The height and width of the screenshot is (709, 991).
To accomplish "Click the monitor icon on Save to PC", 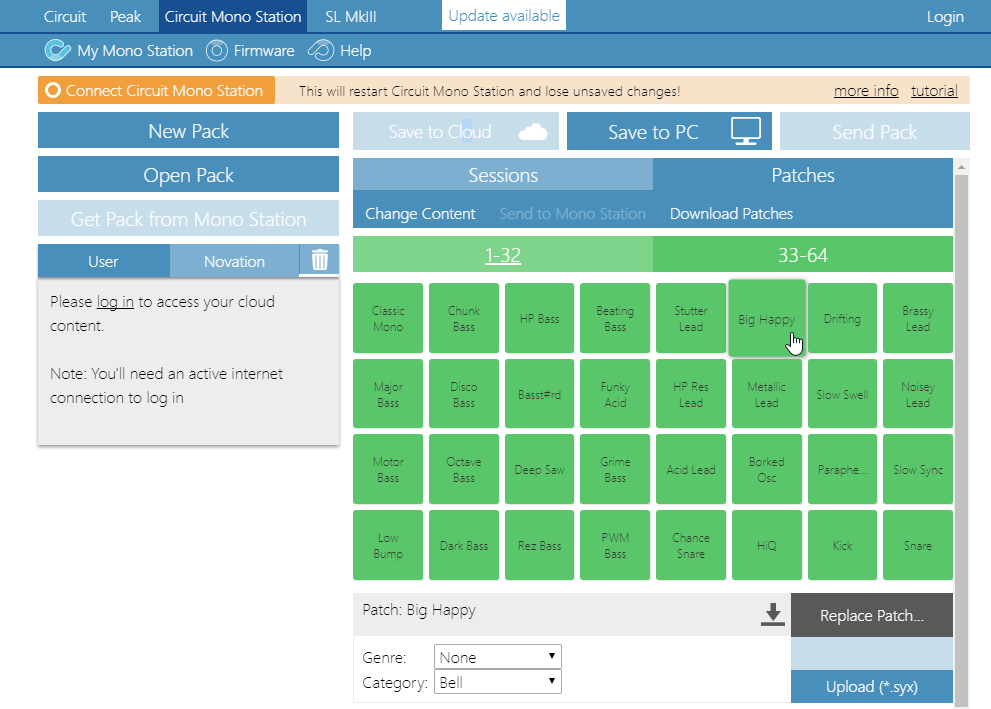I will click(746, 131).
